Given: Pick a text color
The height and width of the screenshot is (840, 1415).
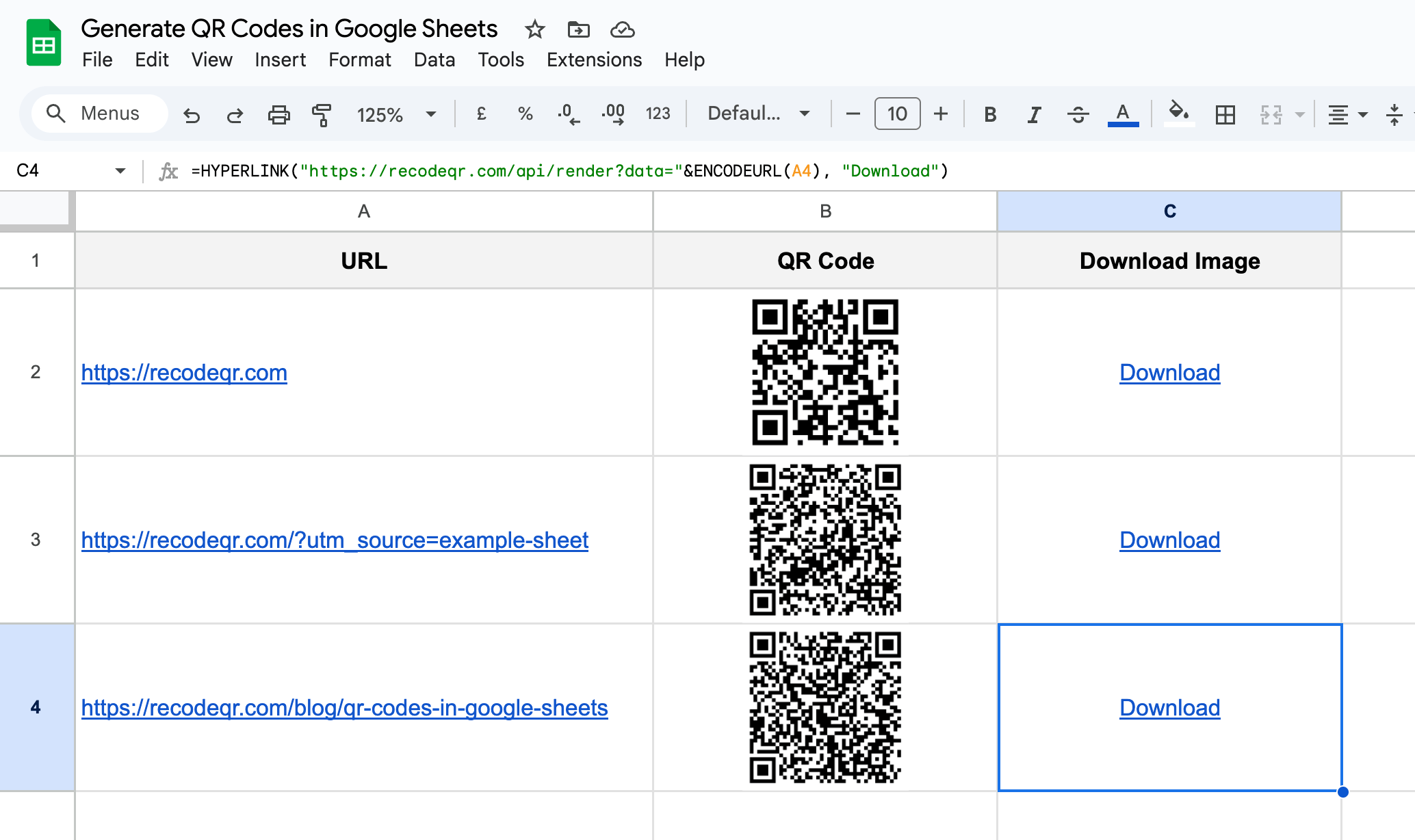Looking at the screenshot, I should (1123, 114).
